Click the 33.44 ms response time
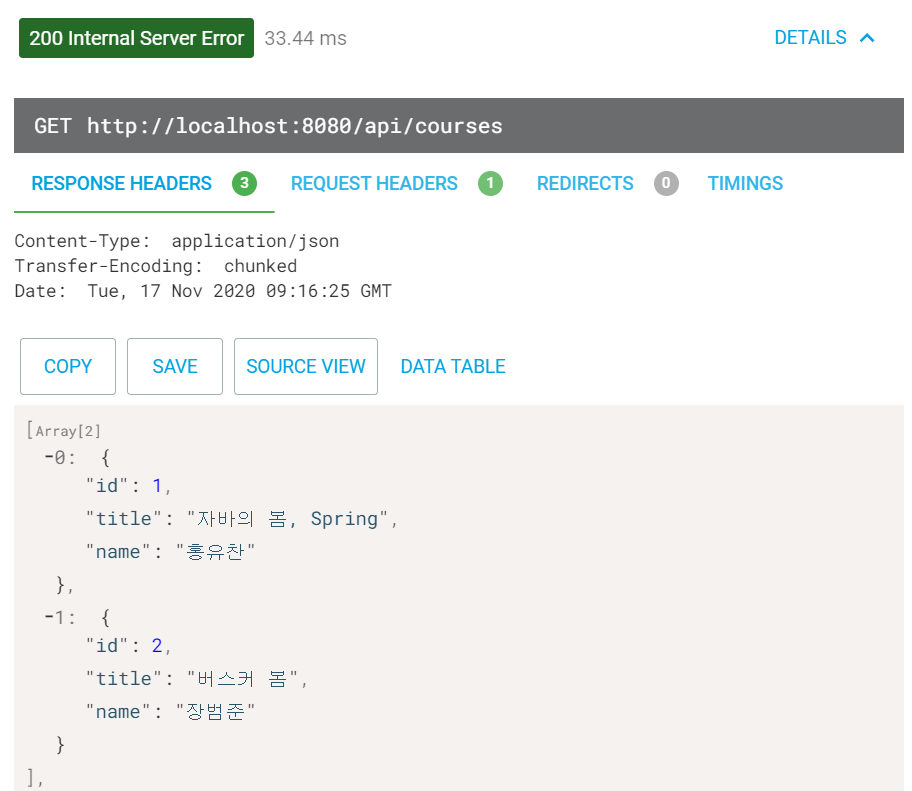 point(305,38)
